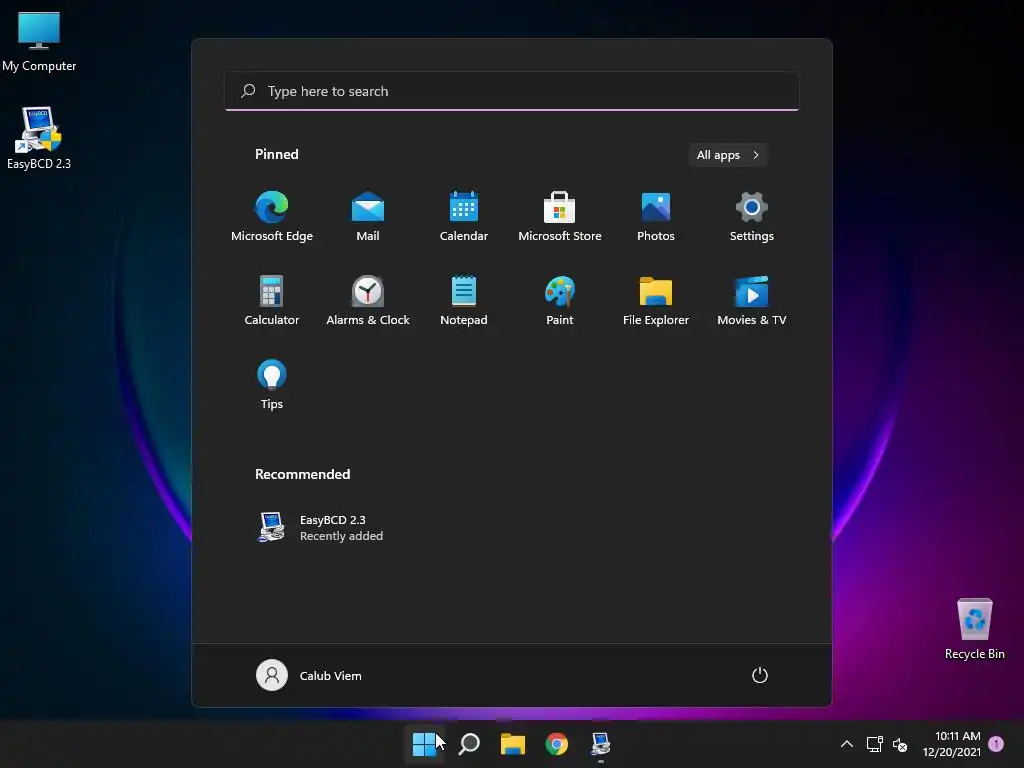Viewport: 1024px width, 768px height.
Task: Click the Start button on taskbar
Action: coord(424,744)
